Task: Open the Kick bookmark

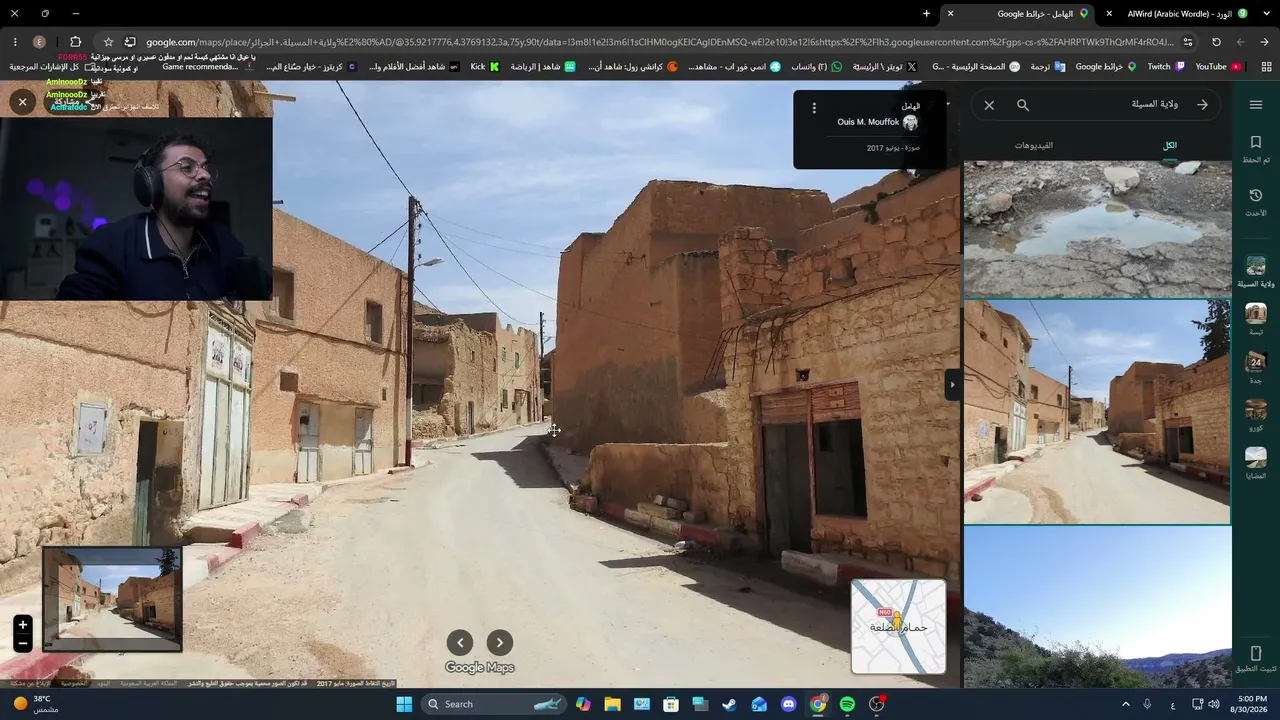Action: pyautogui.click(x=484, y=67)
